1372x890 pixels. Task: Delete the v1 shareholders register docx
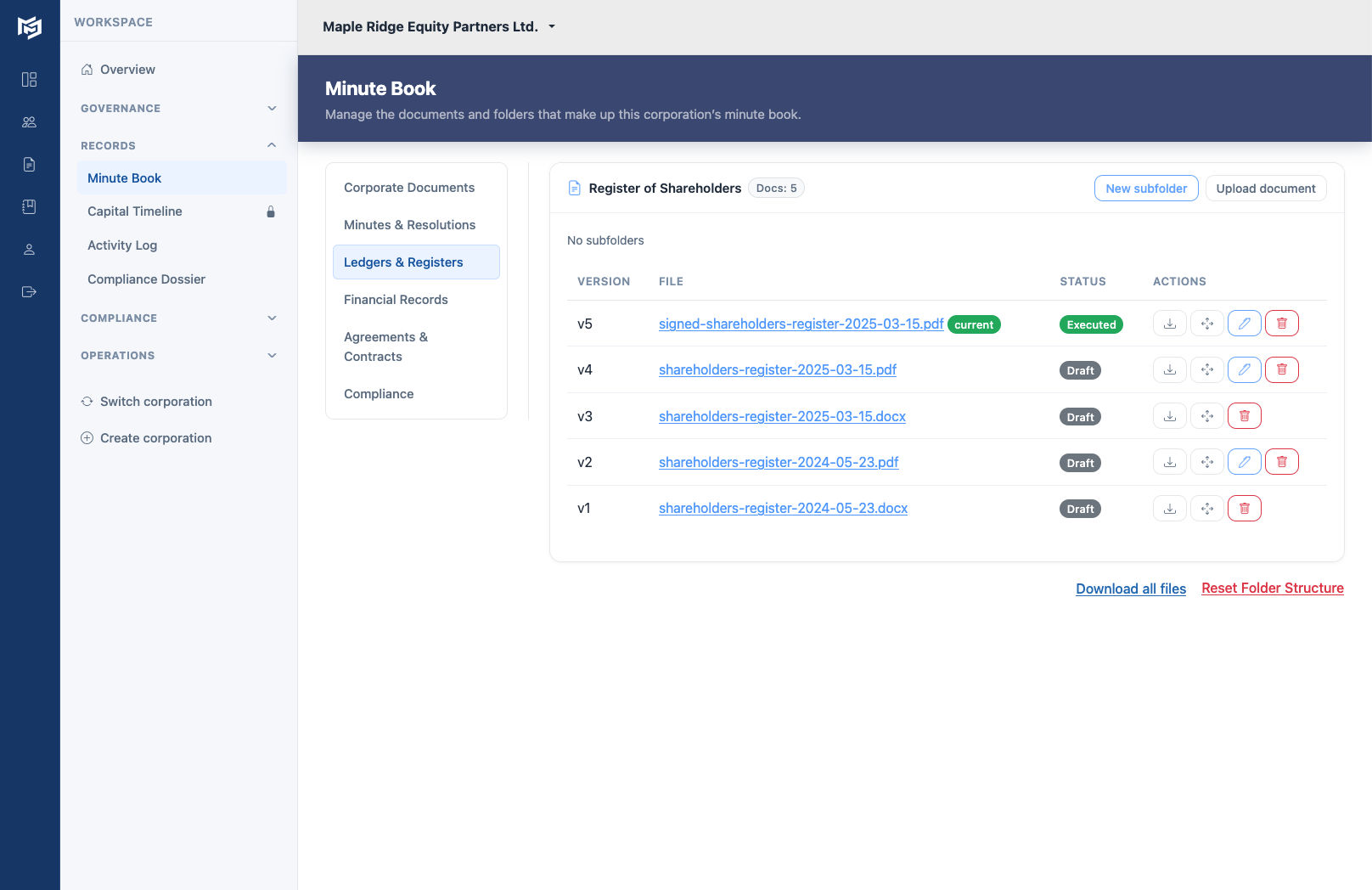coord(1244,509)
